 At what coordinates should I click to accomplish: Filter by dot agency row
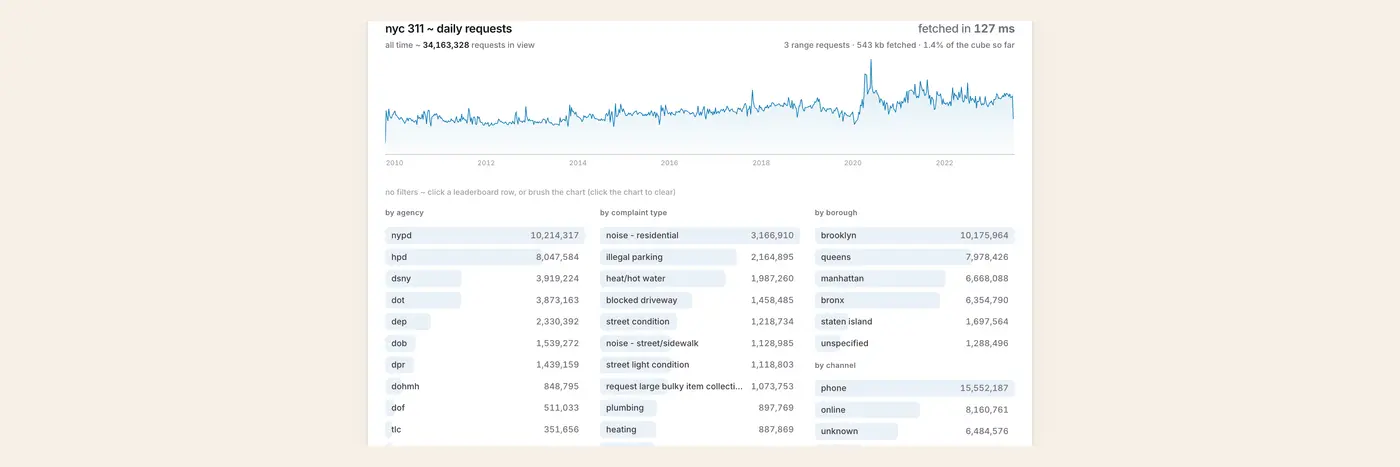click(485, 300)
